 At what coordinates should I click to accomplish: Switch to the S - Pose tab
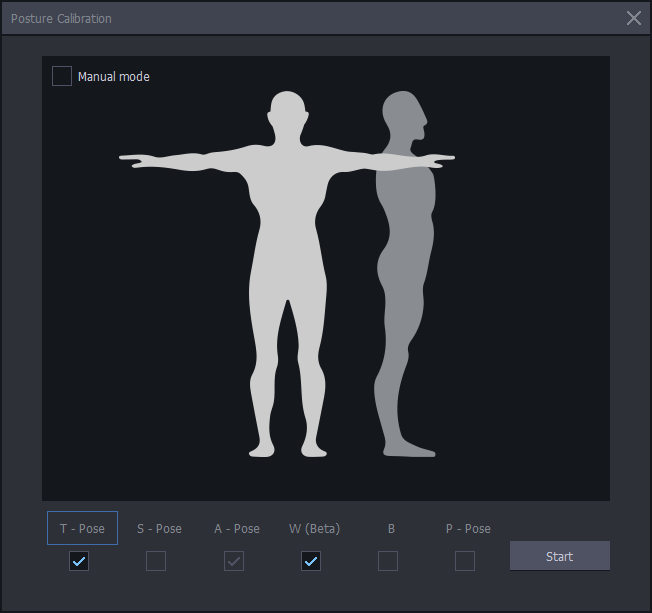coord(159,529)
